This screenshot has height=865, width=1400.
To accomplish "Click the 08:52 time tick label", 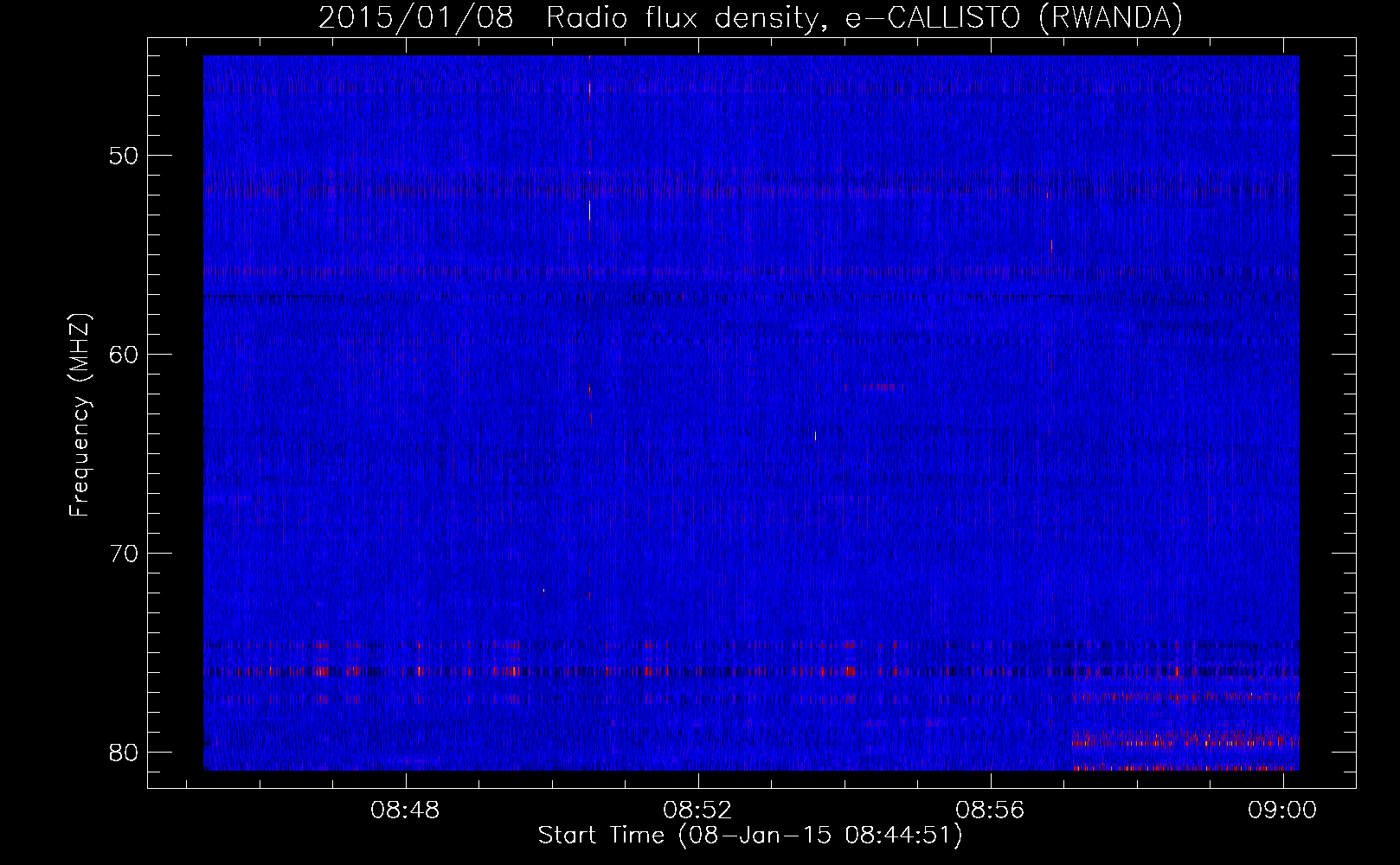I will [x=697, y=810].
